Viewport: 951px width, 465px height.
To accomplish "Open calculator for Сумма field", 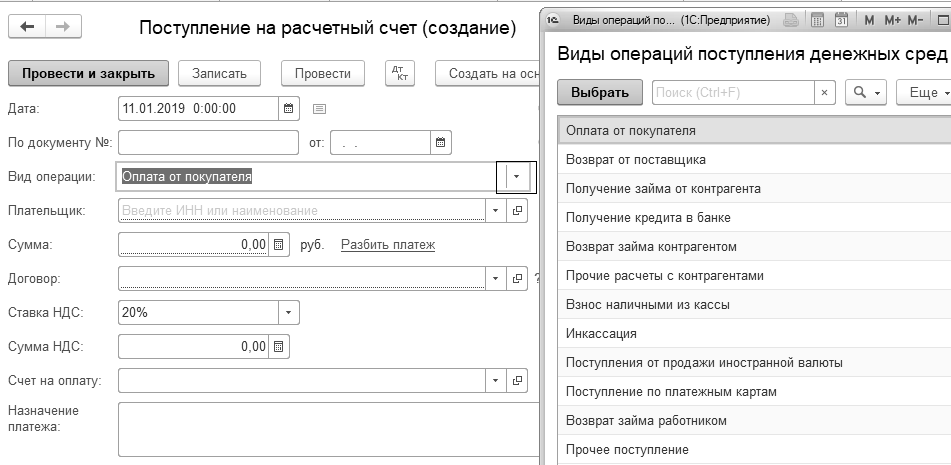I will tap(279, 244).
